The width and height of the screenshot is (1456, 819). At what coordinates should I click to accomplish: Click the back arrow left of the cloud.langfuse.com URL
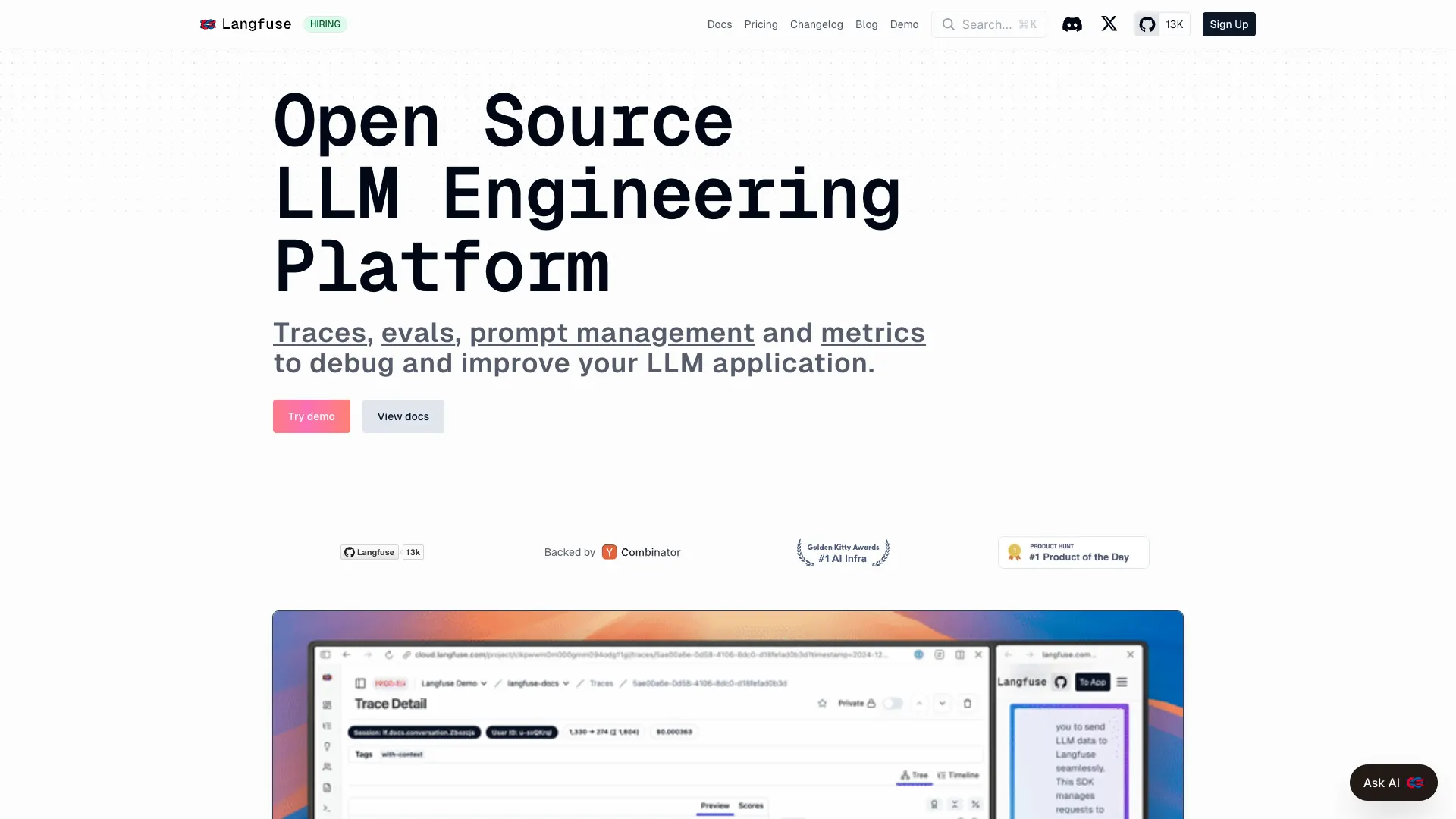(347, 654)
